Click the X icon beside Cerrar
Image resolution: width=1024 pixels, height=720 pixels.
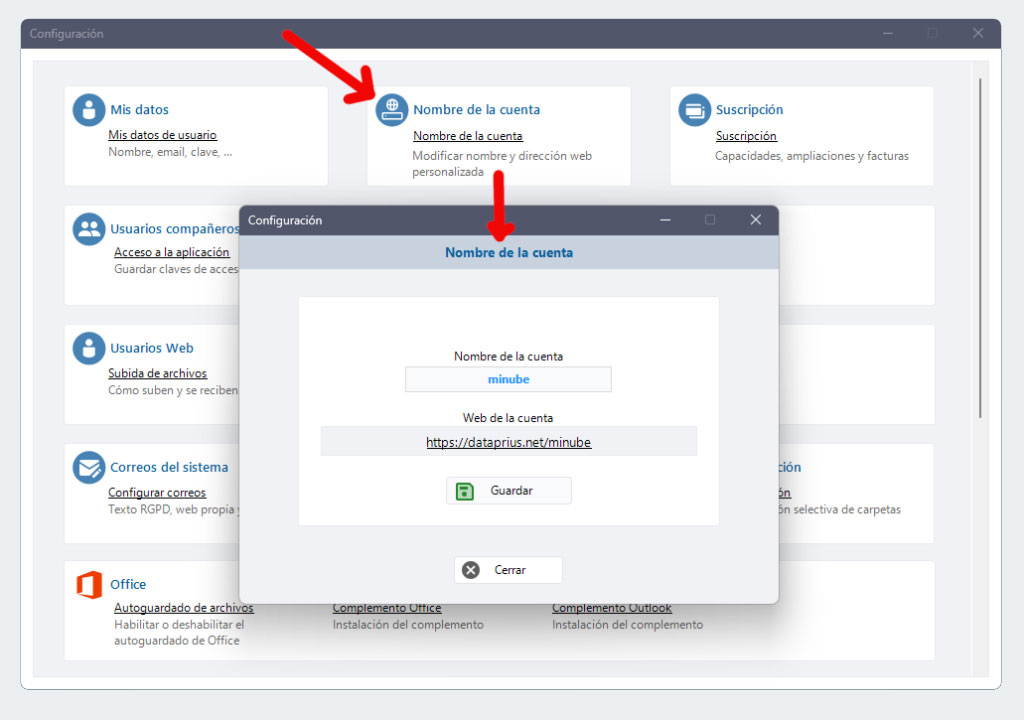470,570
